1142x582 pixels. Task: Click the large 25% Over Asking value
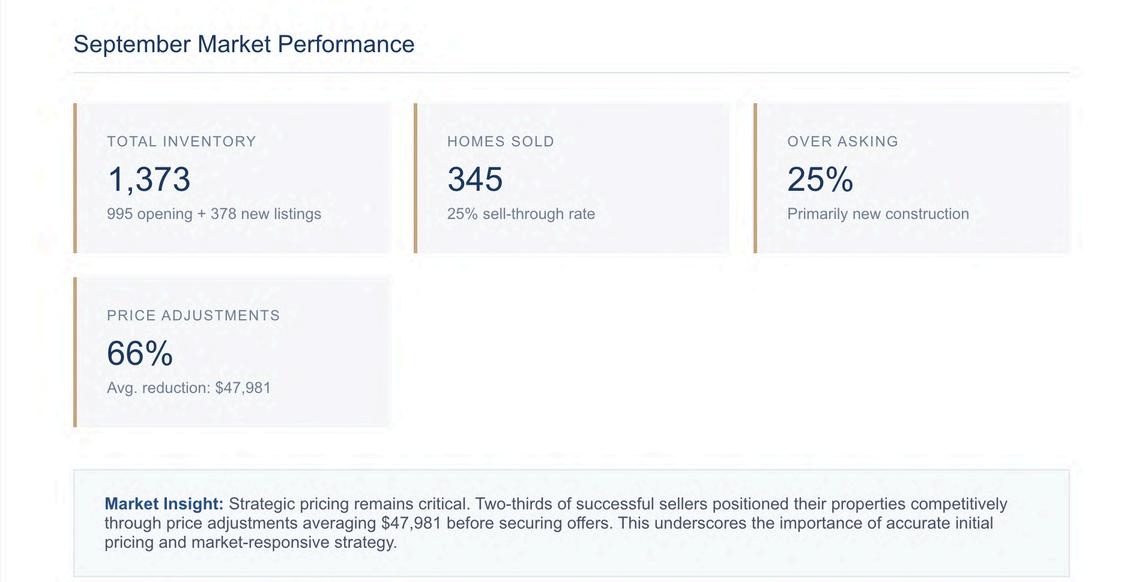click(820, 179)
